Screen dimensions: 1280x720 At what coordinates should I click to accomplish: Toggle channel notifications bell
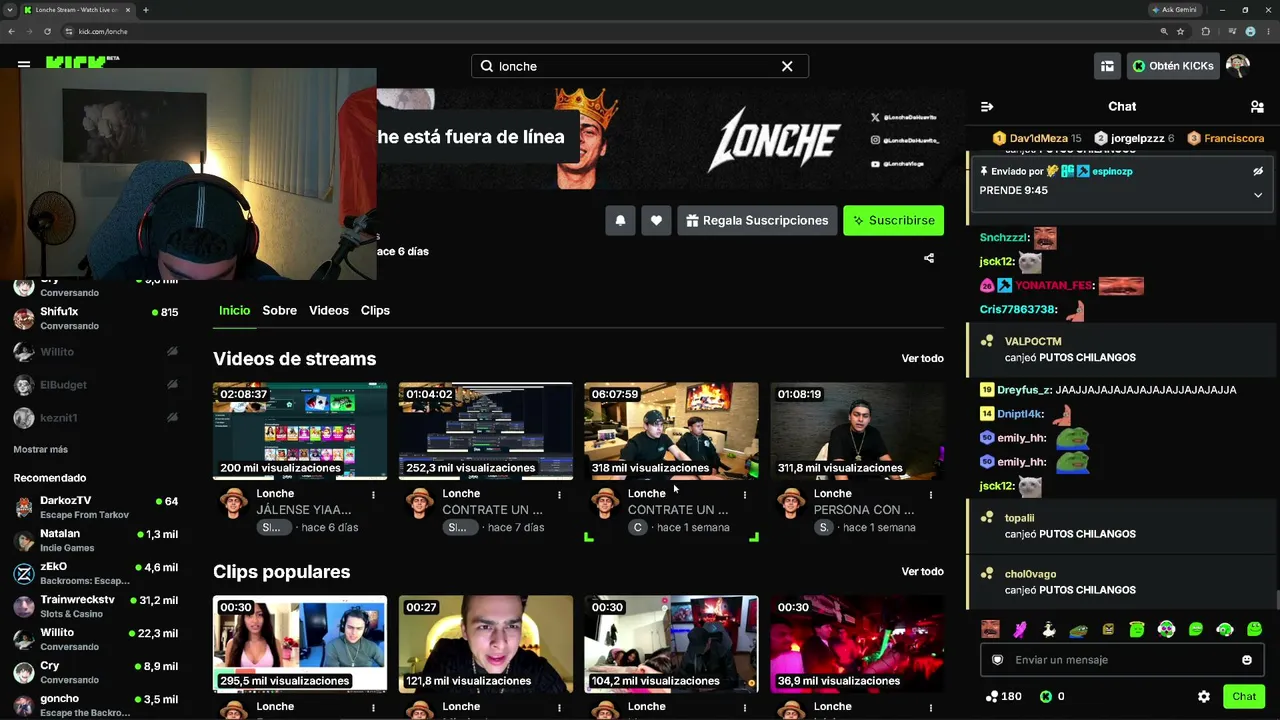(620, 220)
